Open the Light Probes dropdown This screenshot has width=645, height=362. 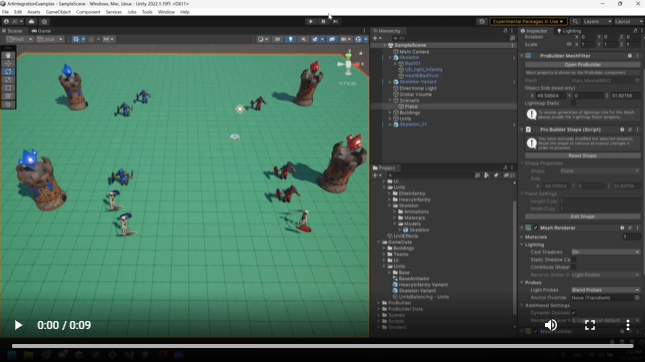tap(605, 290)
